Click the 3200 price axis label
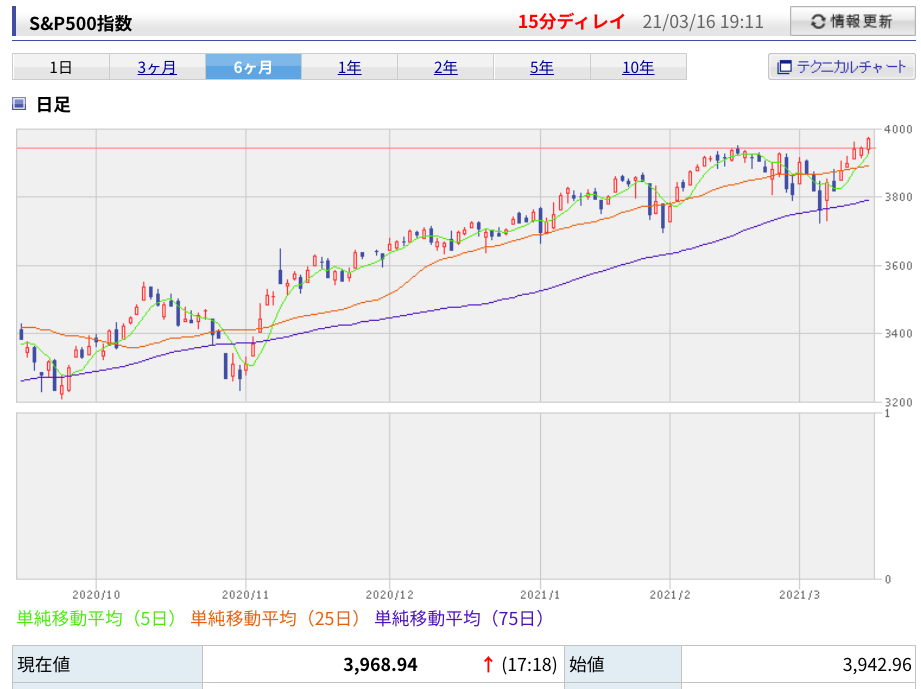 tap(898, 402)
